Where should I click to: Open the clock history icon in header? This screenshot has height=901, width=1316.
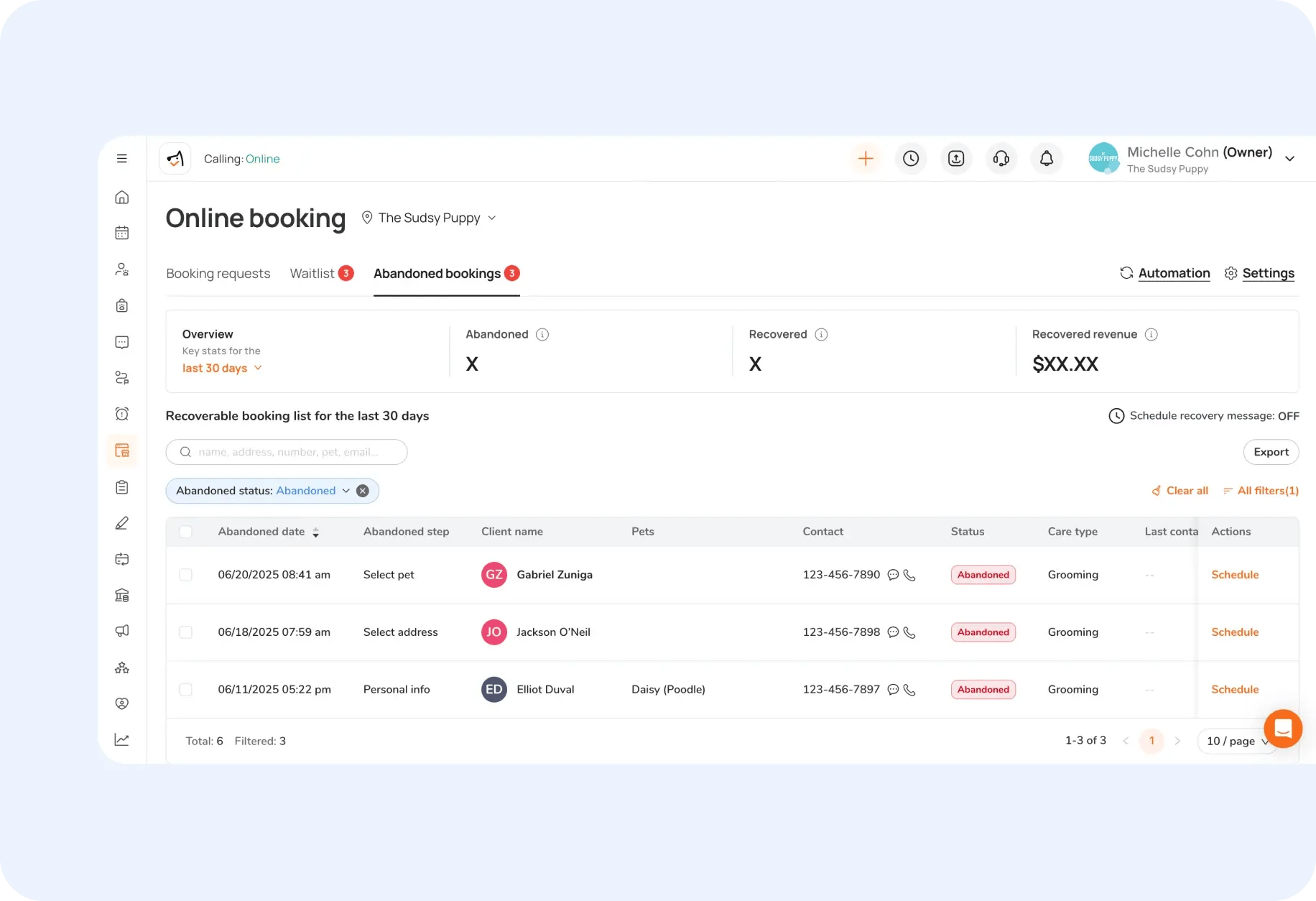coord(911,159)
